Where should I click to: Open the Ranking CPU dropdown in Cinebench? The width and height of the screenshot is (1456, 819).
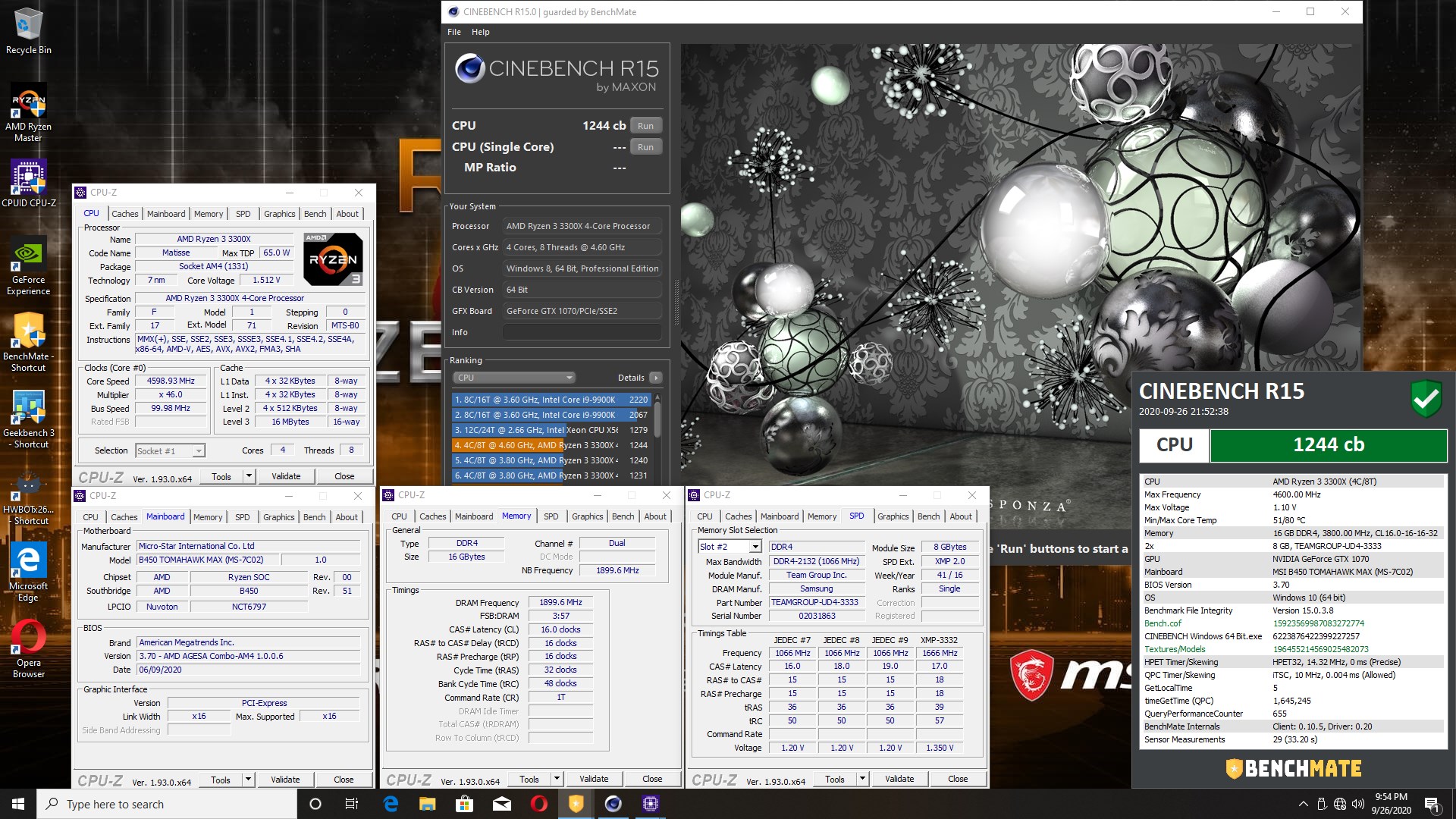(514, 378)
